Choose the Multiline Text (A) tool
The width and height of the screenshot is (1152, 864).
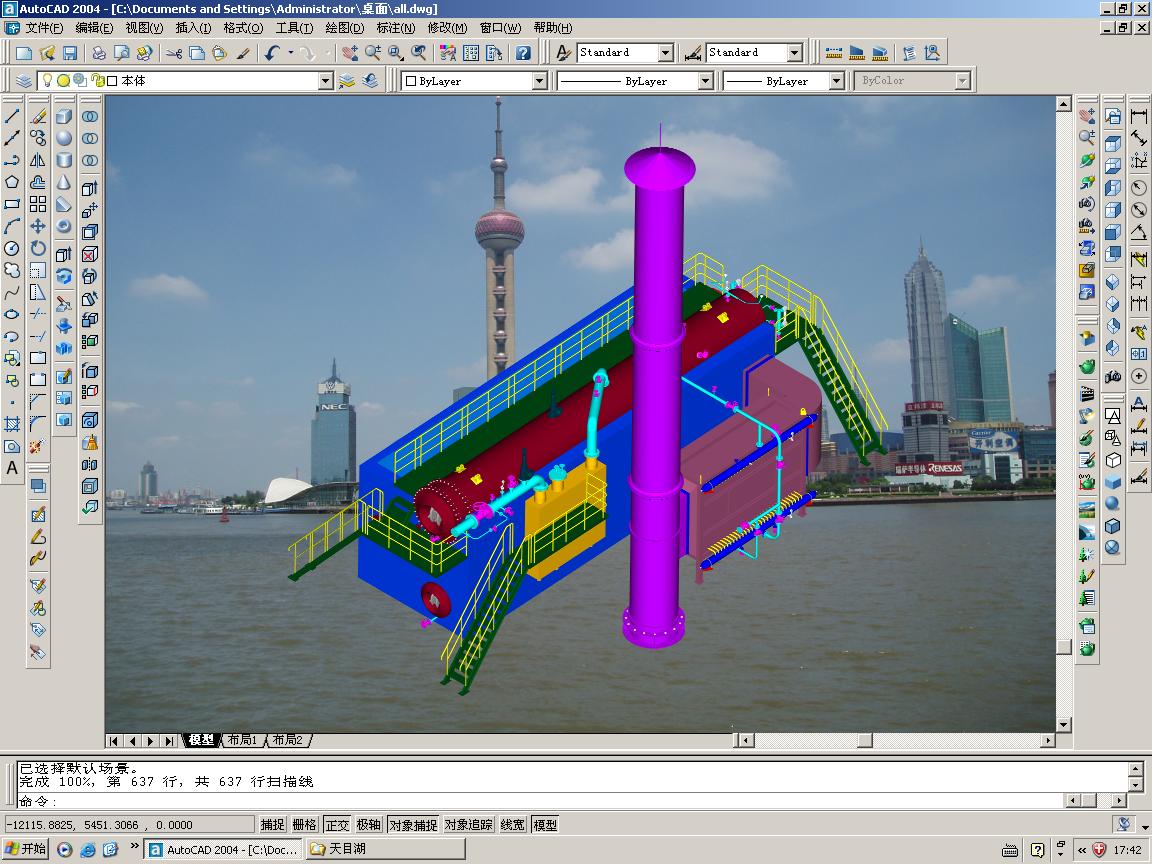point(12,468)
